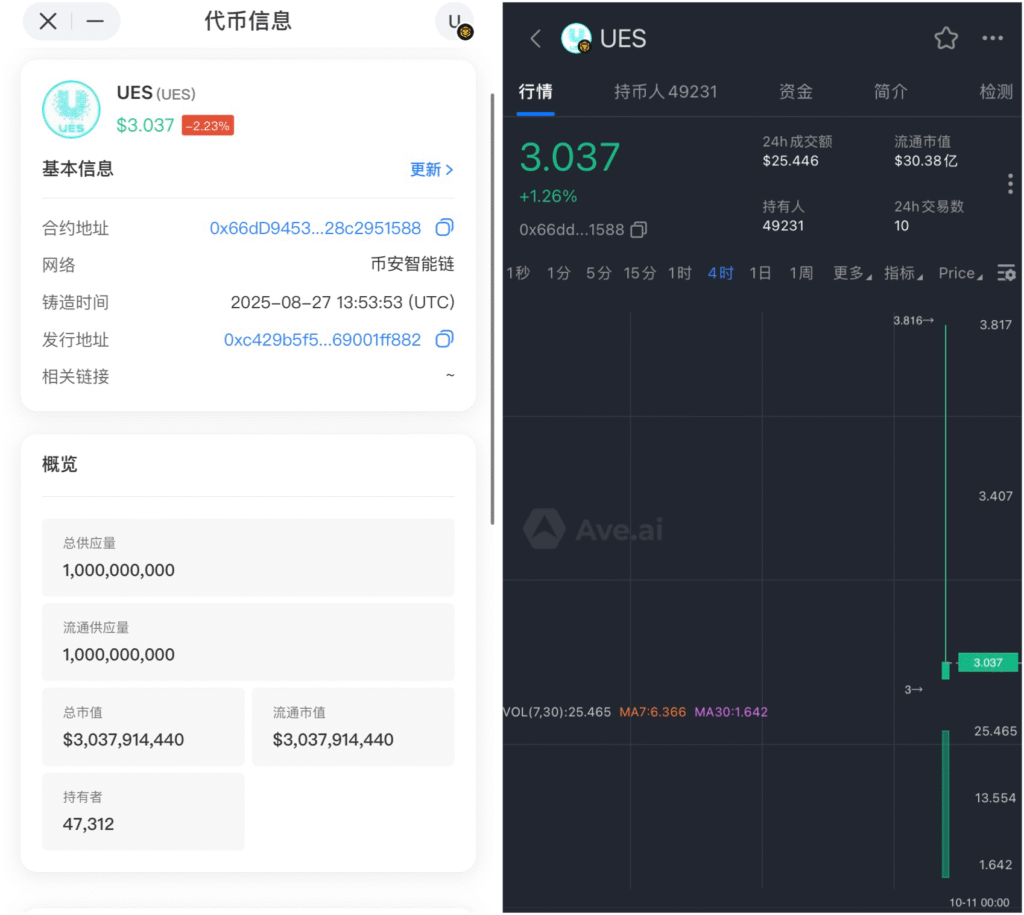Open the 资金 tab

pyautogui.click(x=795, y=92)
